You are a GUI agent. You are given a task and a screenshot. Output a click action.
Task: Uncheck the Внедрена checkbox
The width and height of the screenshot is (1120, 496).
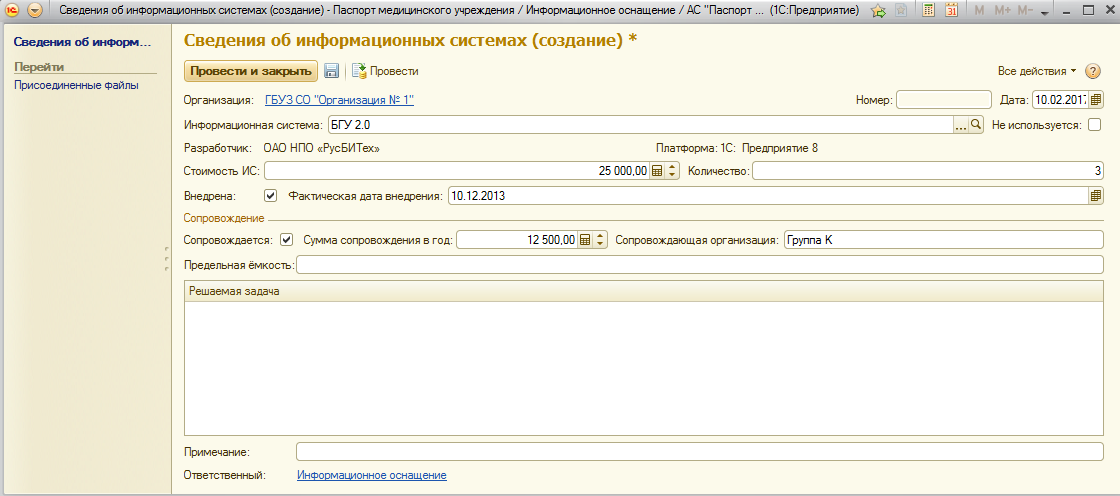[270, 196]
